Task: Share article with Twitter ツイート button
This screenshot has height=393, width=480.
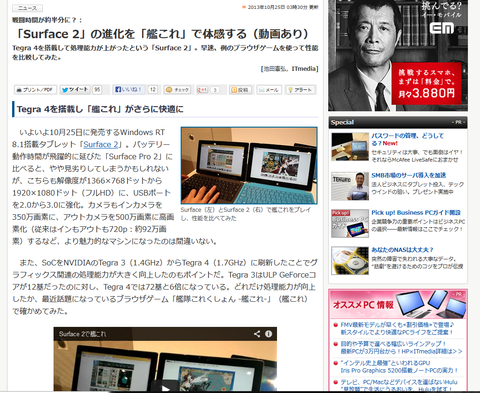Action: (x=75, y=90)
